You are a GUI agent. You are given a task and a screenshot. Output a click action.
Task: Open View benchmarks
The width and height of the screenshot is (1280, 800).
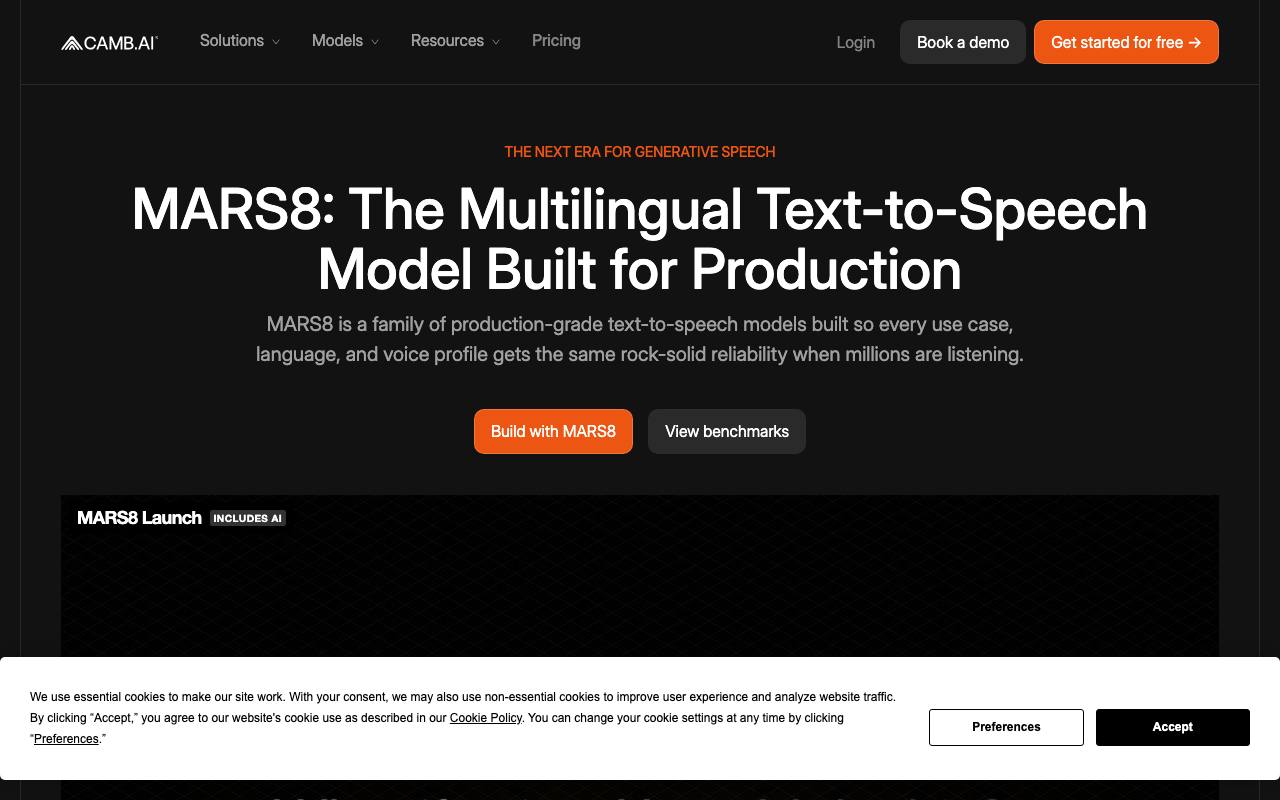727,431
